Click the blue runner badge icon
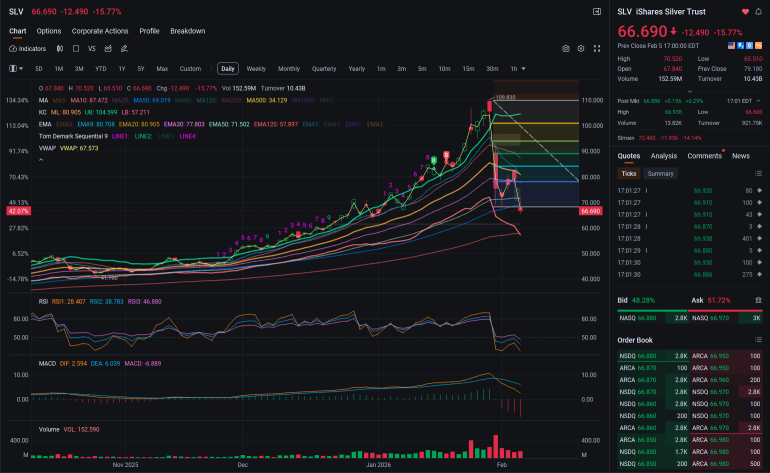The width and height of the screenshot is (770, 473). pos(741,45)
